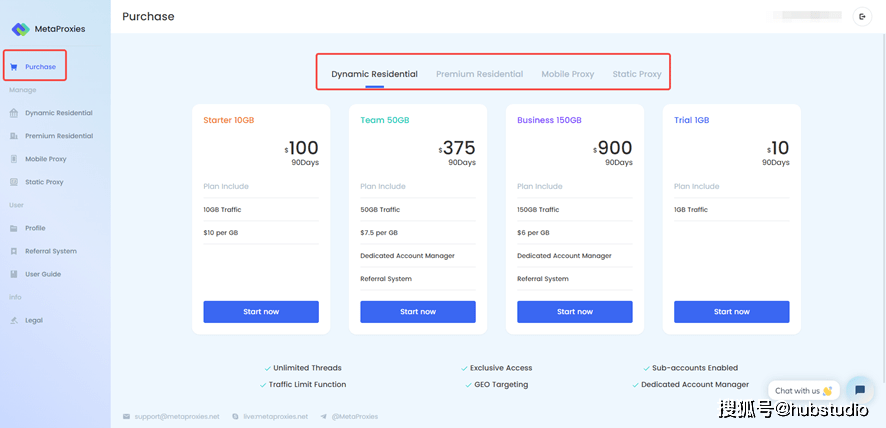Click the Purchase cart icon in sidebar
This screenshot has height=428, width=886.
(x=14, y=67)
